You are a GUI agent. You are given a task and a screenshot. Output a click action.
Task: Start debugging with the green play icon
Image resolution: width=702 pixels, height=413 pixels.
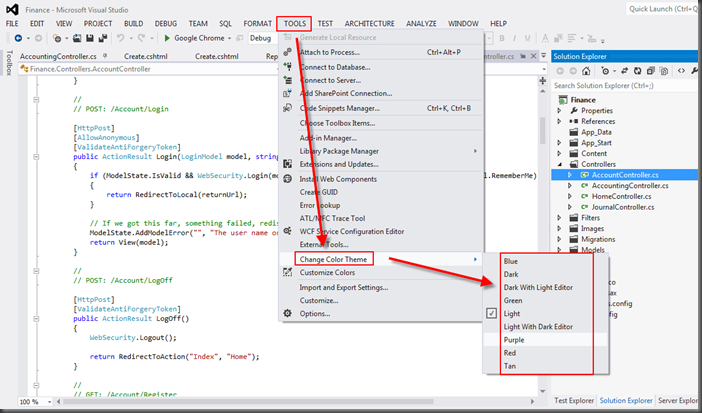[167, 39]
